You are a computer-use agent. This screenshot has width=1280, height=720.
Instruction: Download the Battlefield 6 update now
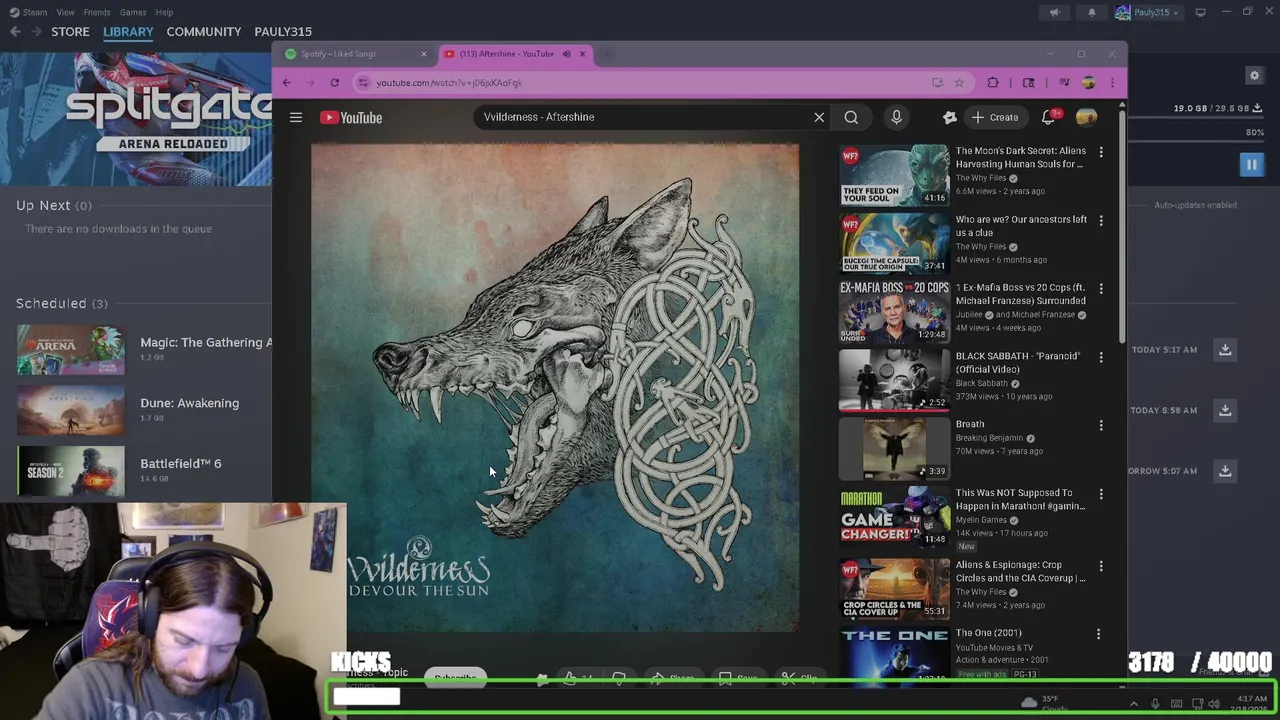click(1225, 470)
